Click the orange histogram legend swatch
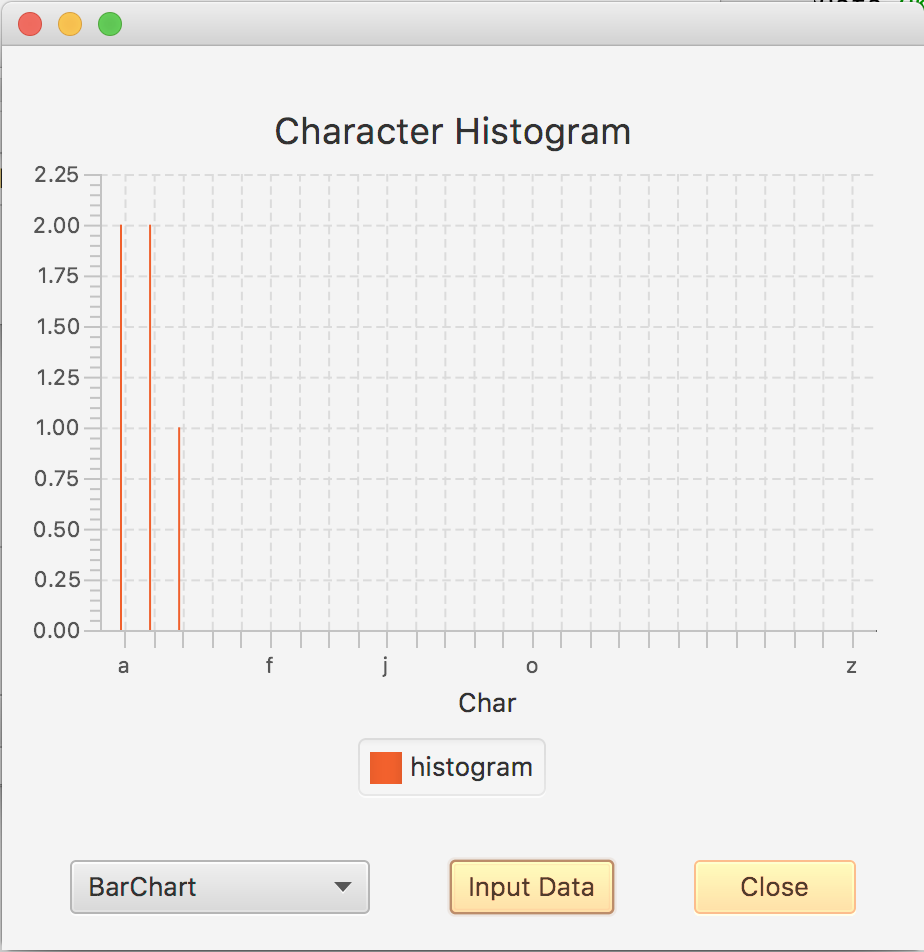Viewport: 924px width, 952px height. [x=385, y=767]
